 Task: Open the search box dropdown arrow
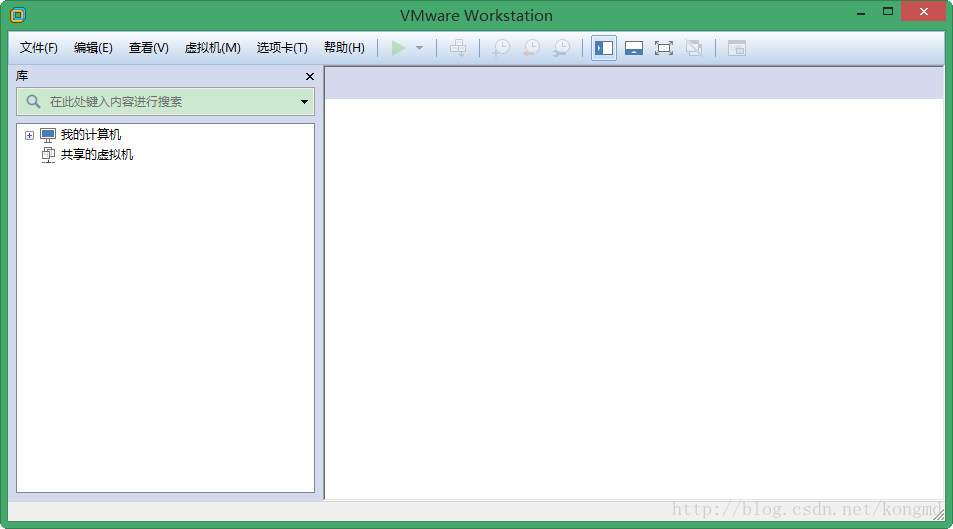click(x=304, y=102)
